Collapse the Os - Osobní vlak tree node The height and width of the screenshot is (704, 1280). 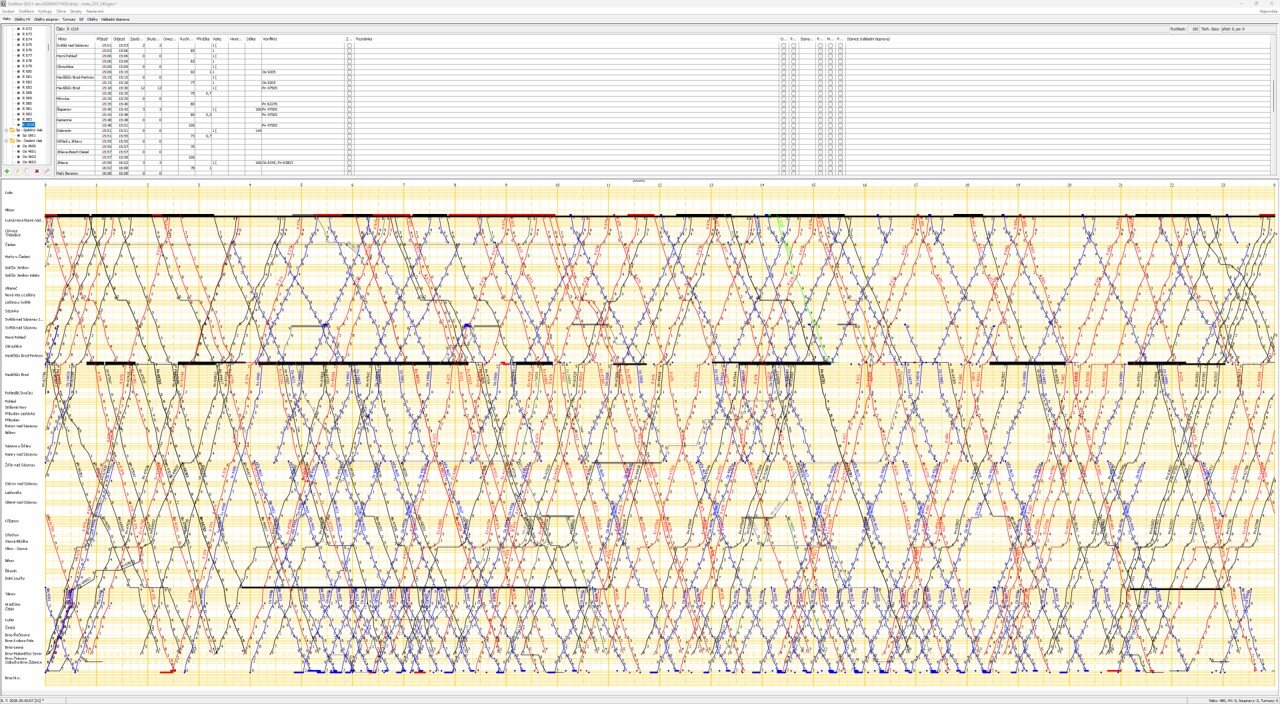(x=6, y=141)
